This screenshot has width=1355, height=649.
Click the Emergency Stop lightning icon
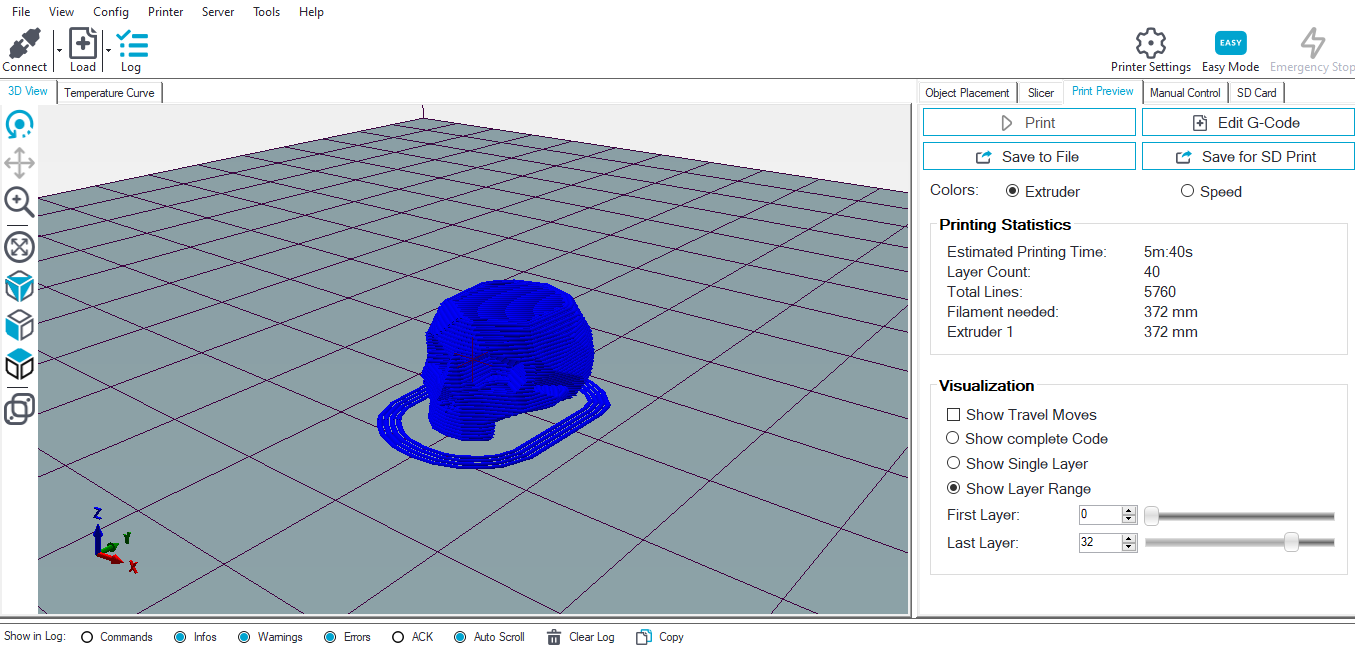[1312, 43]
